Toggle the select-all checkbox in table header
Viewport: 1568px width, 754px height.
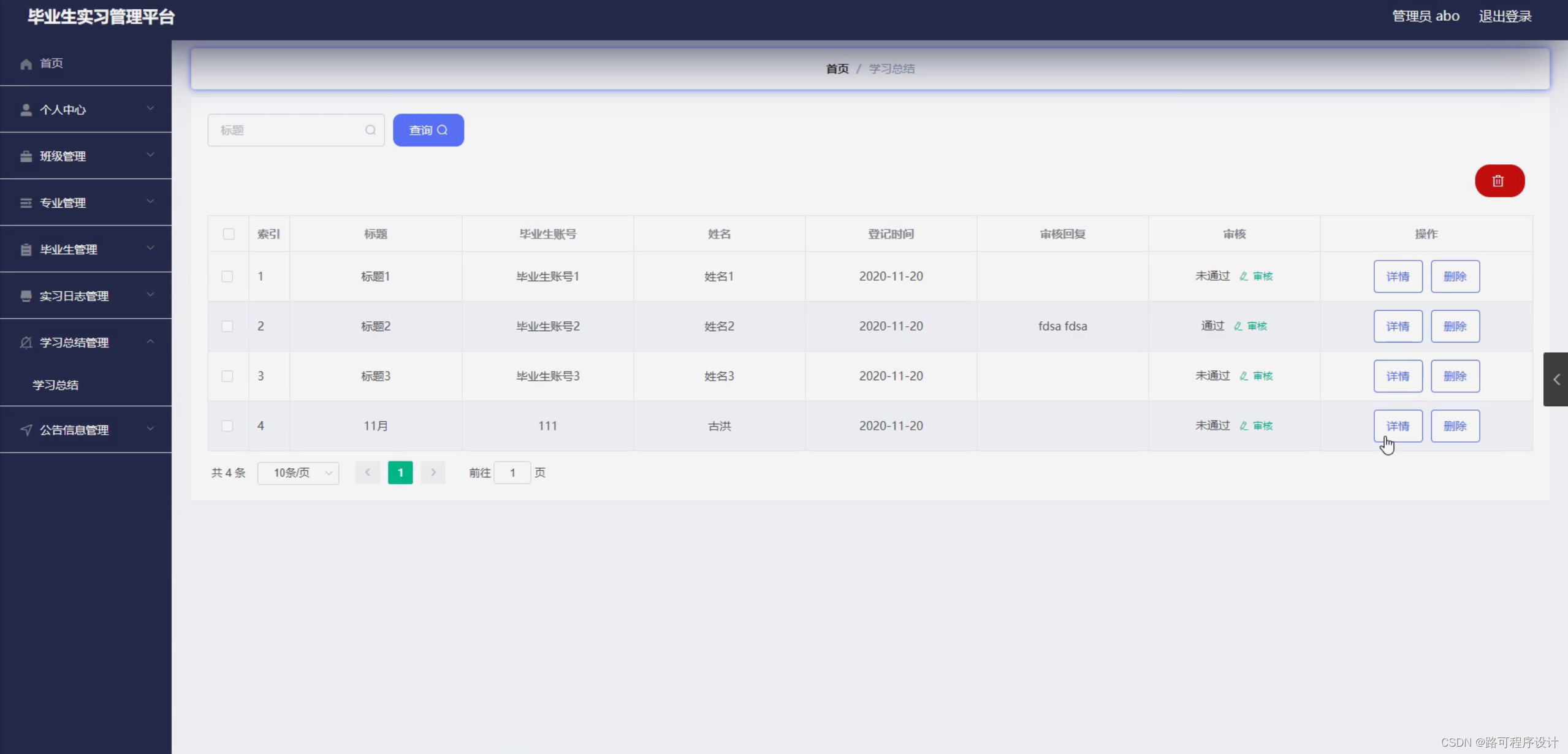pyautogui.click(x=229, y=234)
